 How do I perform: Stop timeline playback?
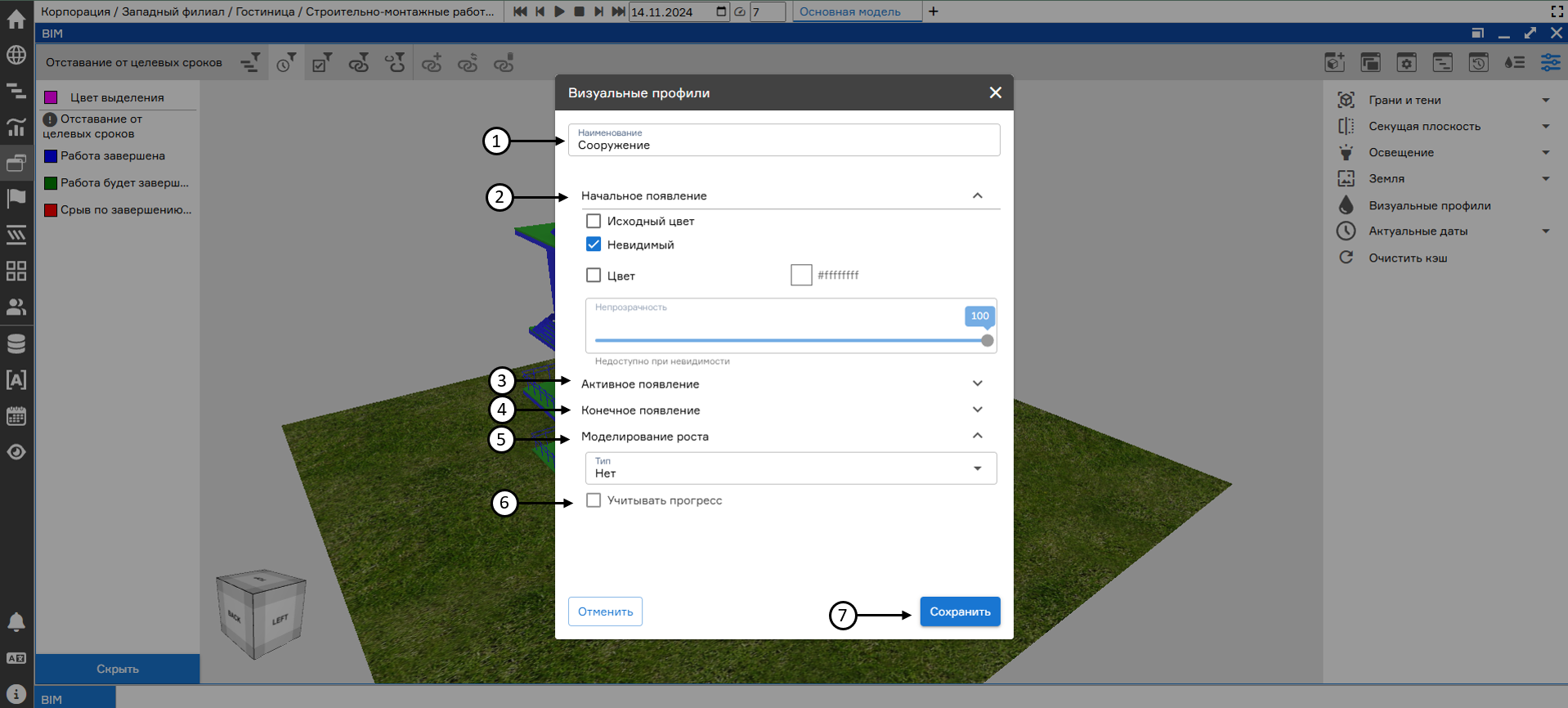click(580, 11)
